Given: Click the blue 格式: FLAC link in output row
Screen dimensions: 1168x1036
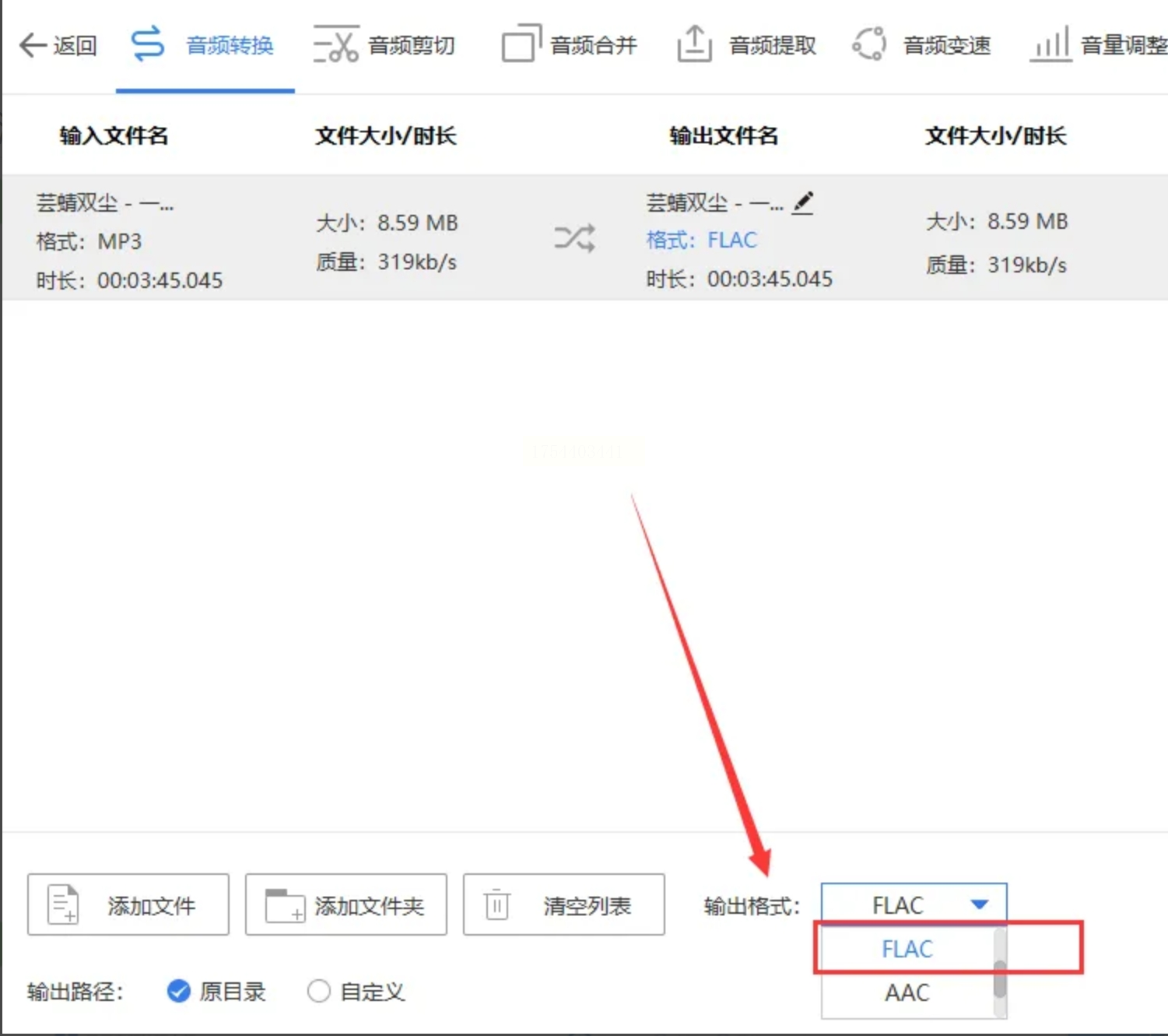Looking at the screenshot, I should tap(702, 240).
